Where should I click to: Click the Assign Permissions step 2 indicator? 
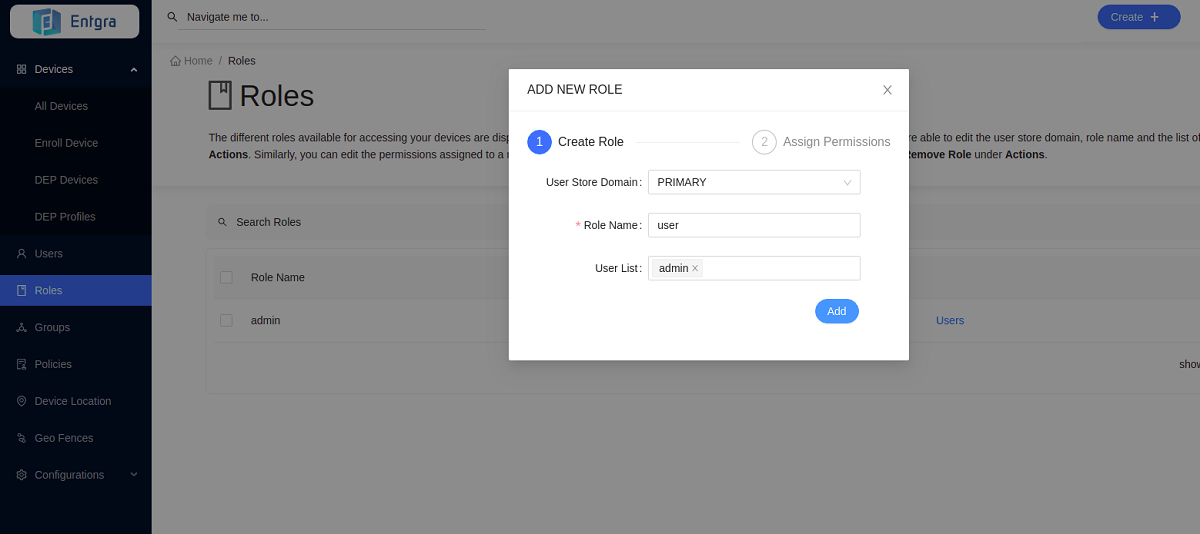764,142
